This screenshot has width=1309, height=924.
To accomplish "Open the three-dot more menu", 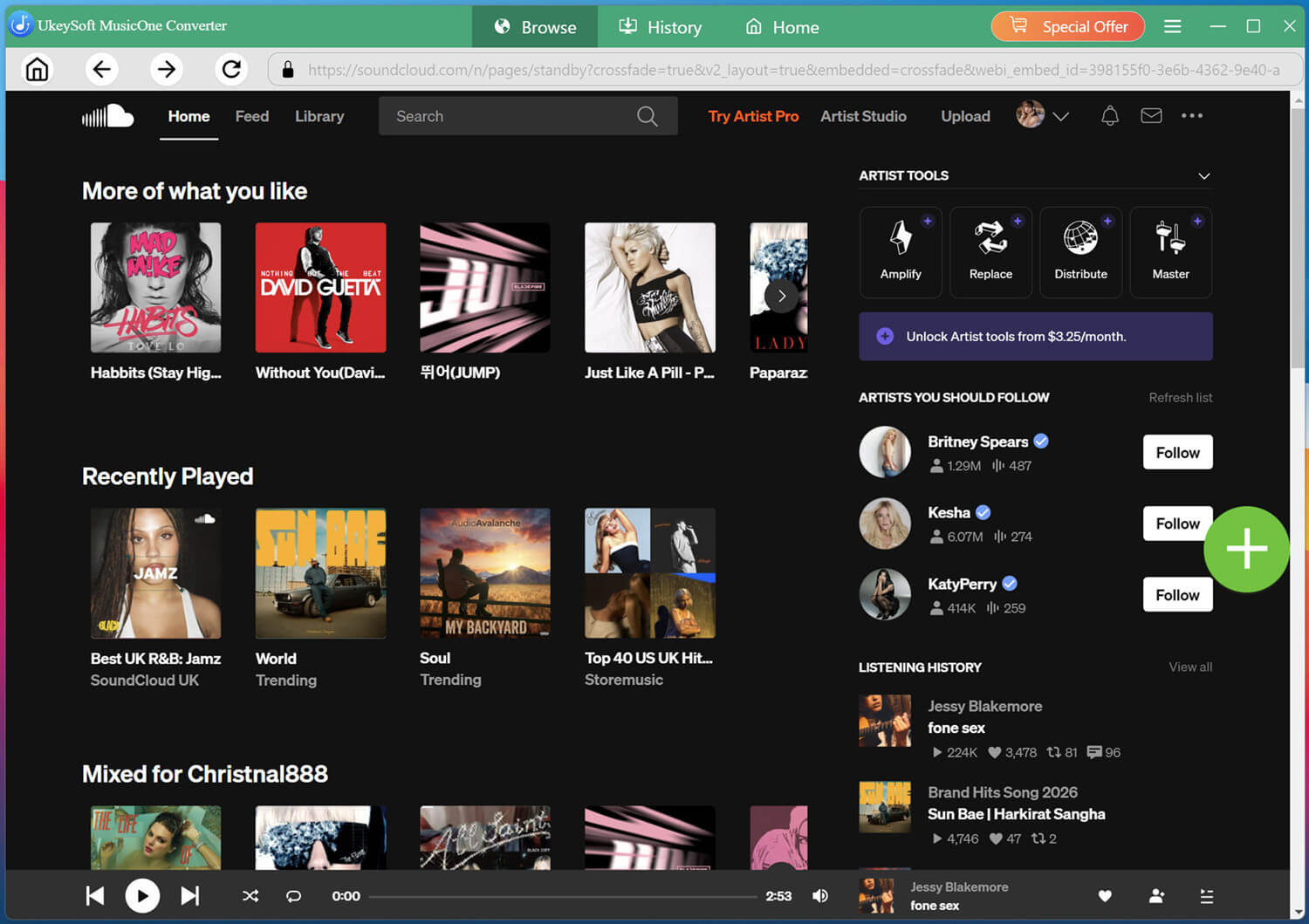I will tap(1192, 115).
